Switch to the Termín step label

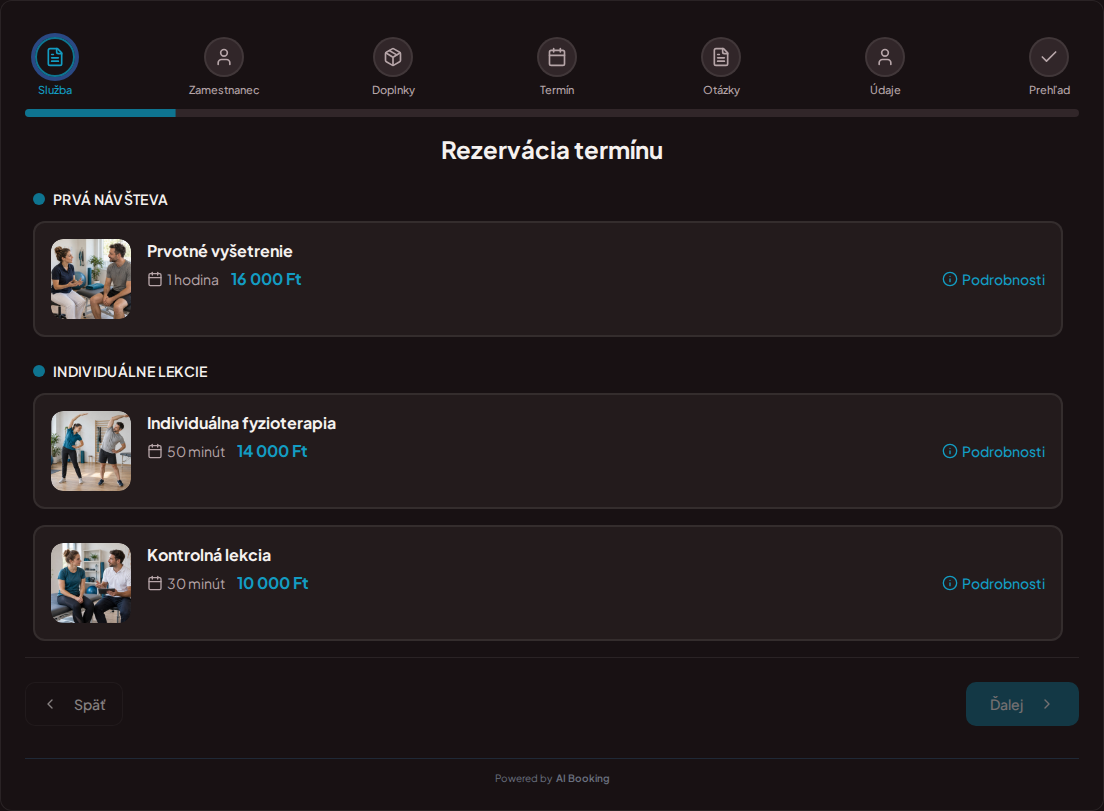click(557, 90)
